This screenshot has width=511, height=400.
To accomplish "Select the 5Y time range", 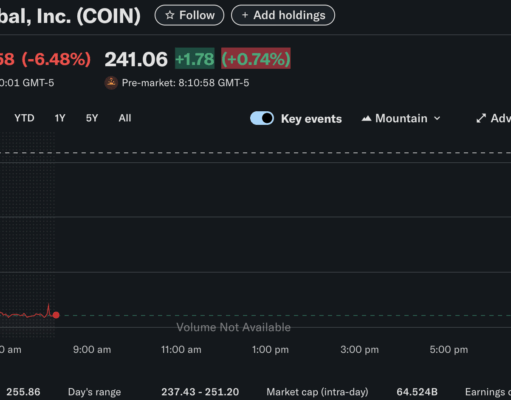I will tap(92, 118).
